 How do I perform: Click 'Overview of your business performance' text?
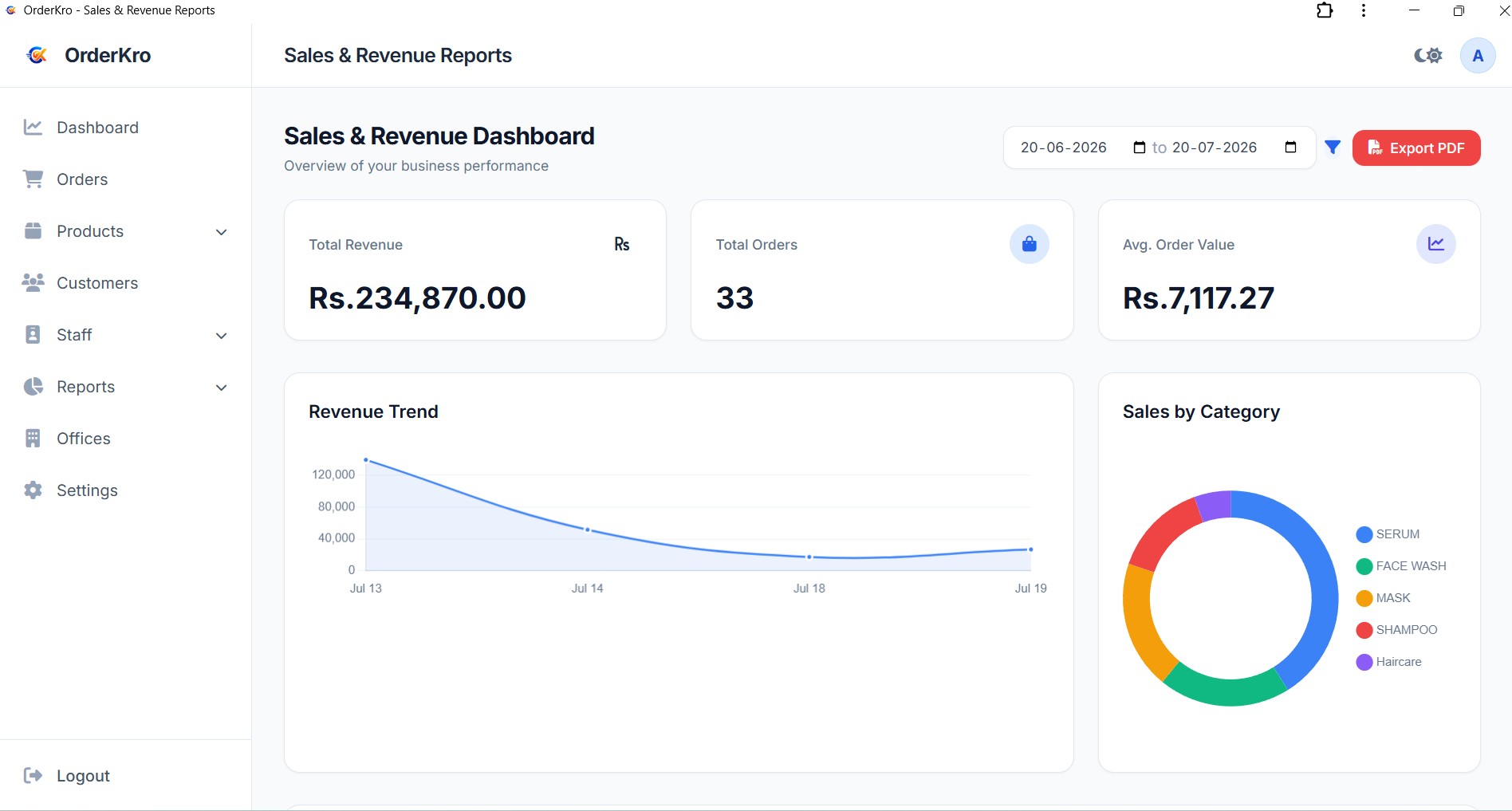pos(416,166)
